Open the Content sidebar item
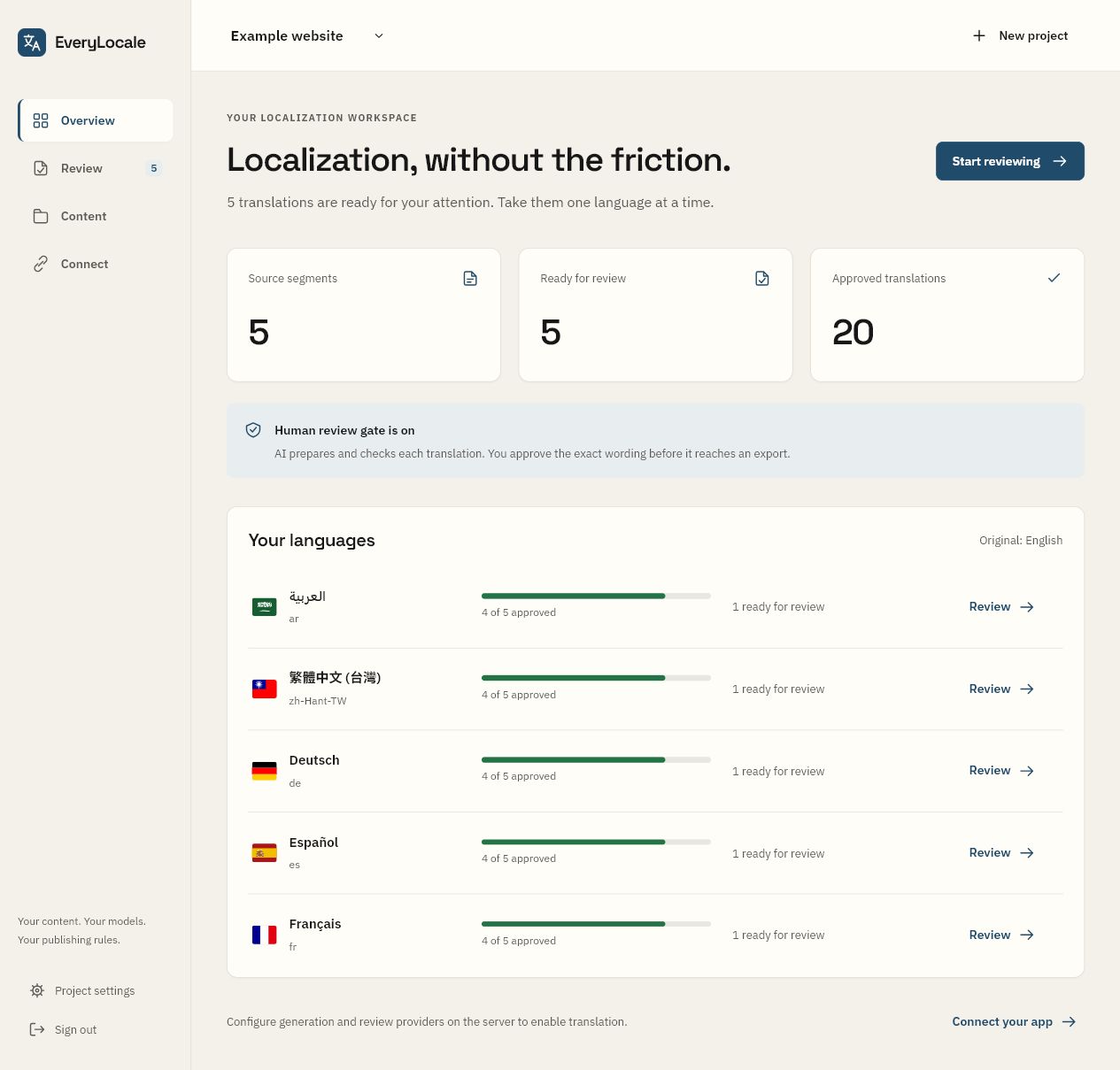The height and width of the screenshot is (1070, 1120). pos(96,216)
